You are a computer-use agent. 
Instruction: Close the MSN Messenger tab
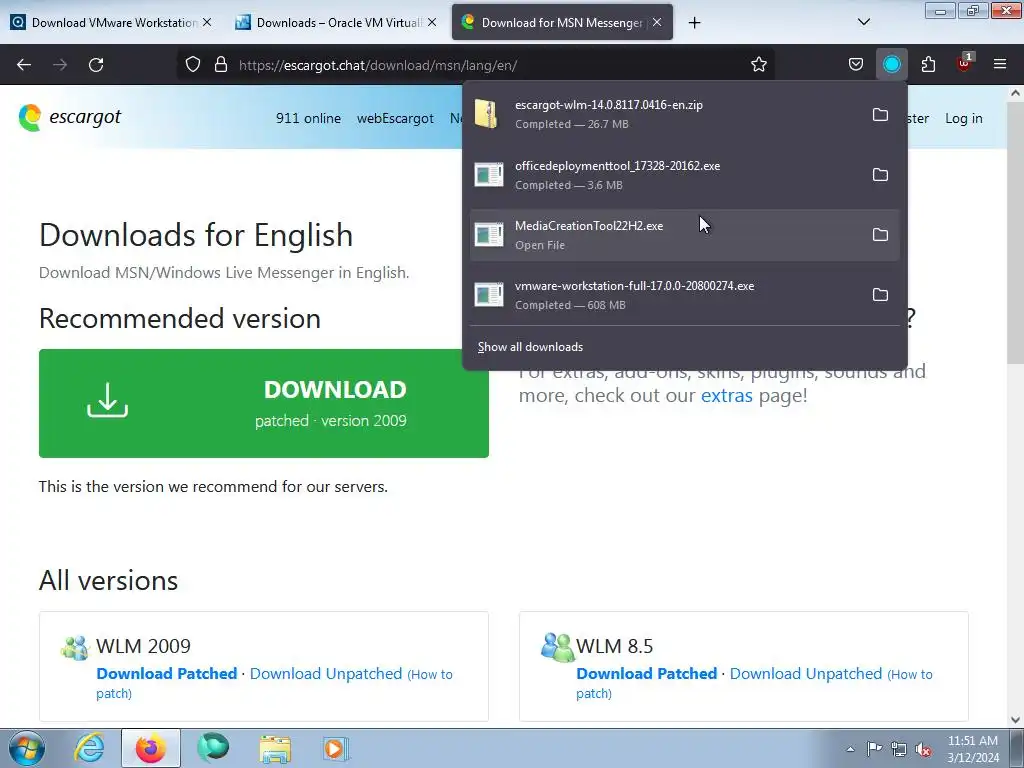657,22
